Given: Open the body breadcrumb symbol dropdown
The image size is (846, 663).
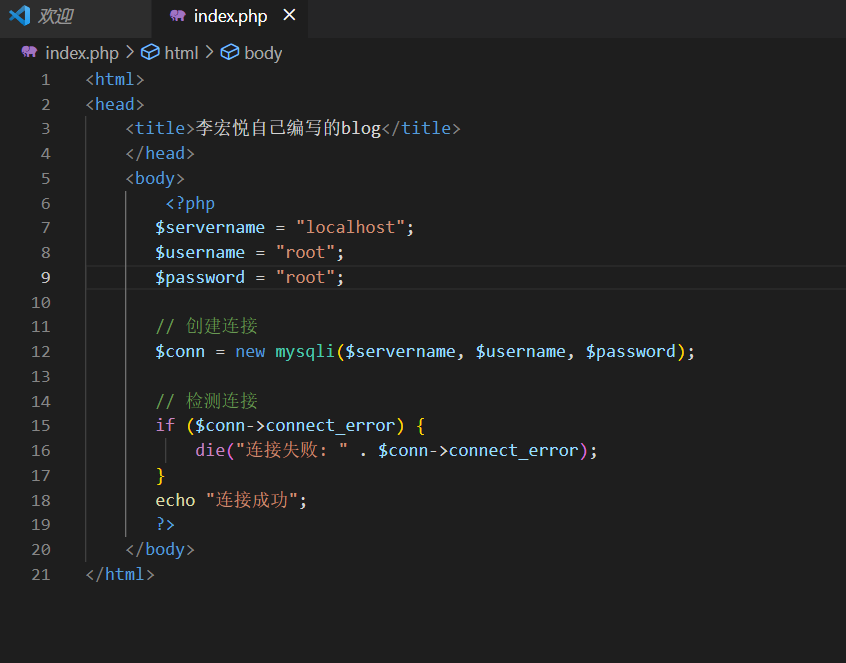Looking at the screenshot, I should point(263,53).
